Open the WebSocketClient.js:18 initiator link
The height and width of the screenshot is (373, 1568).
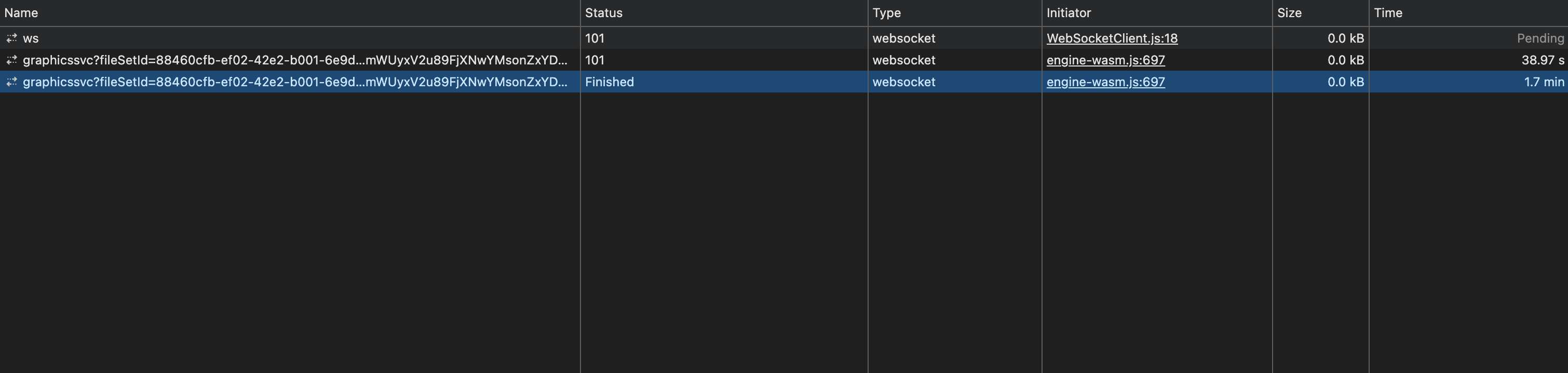click(1112, 38)
